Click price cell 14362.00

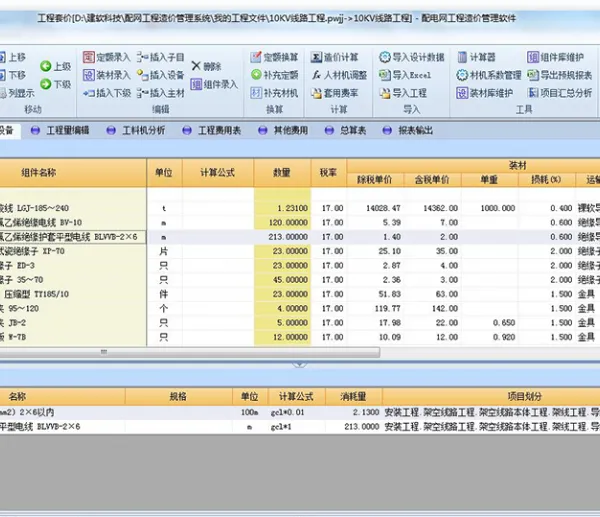tap(432, 208)
